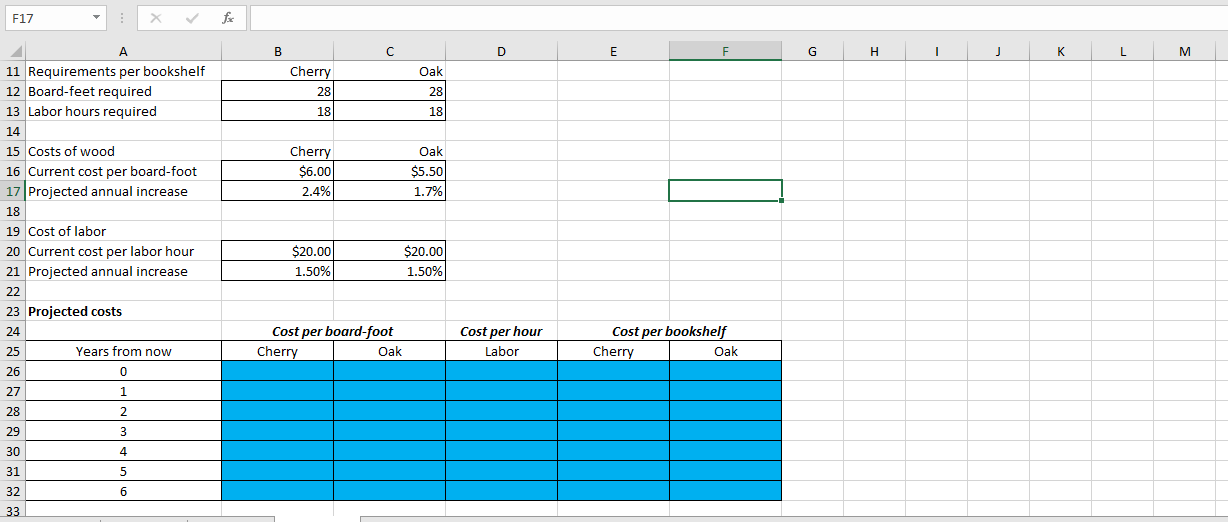Select row 17 header
Screen dimensions: 1228x522
tap(12, 191)
